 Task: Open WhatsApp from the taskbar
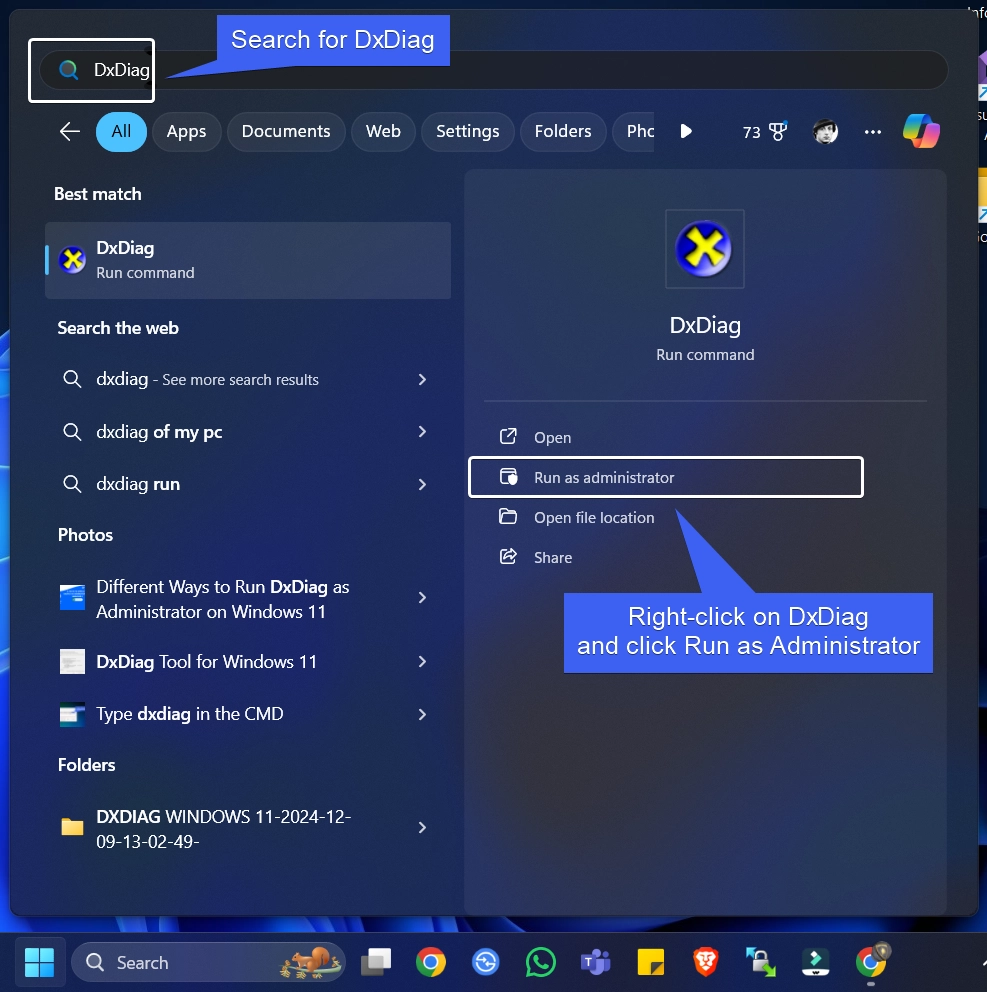point(540,962)
